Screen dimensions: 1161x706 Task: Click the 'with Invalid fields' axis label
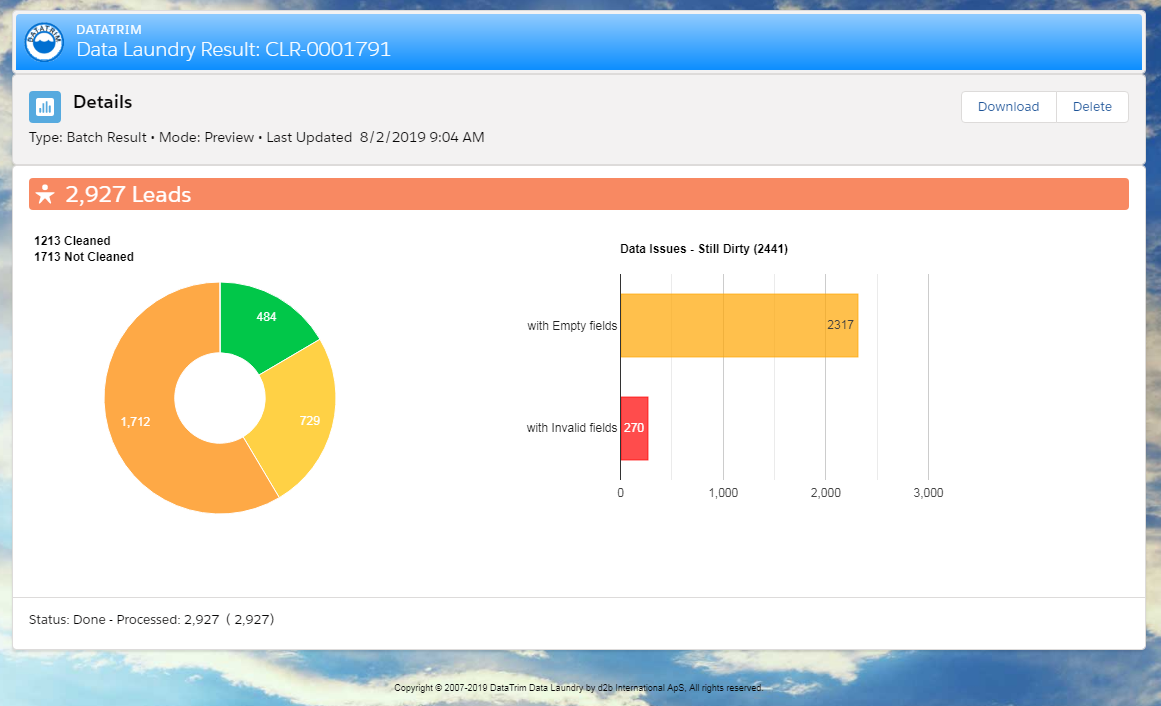571,428
